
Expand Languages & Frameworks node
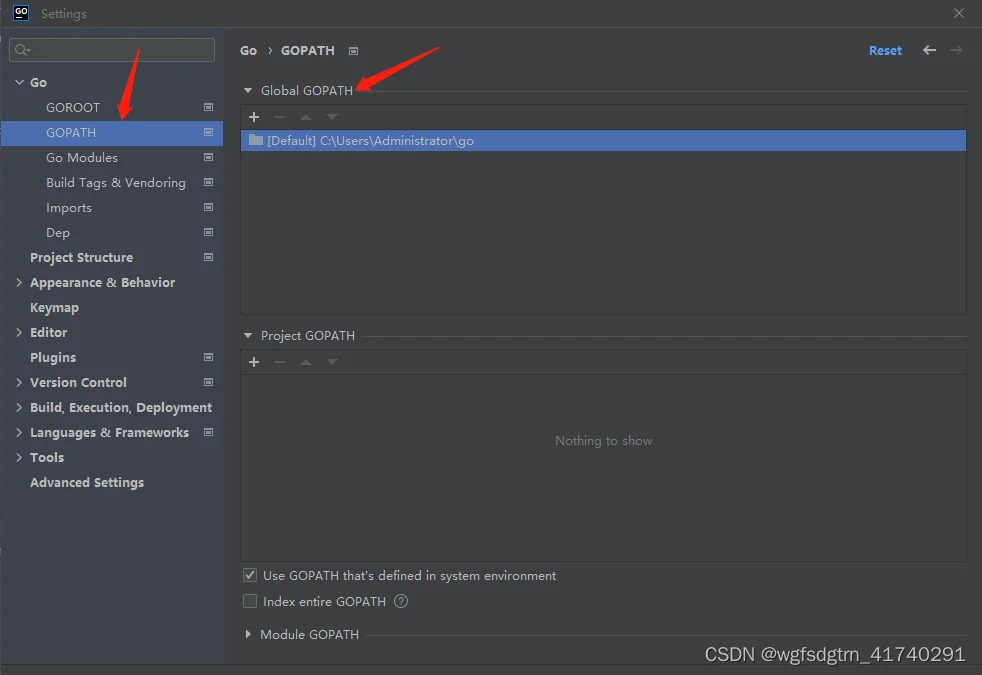19,432
